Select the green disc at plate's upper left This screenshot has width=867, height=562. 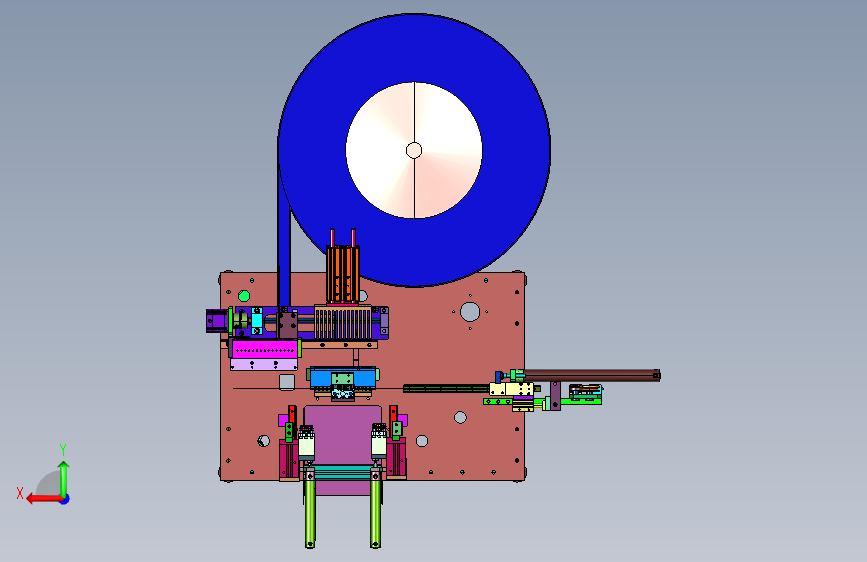click(x=244, y=296)
